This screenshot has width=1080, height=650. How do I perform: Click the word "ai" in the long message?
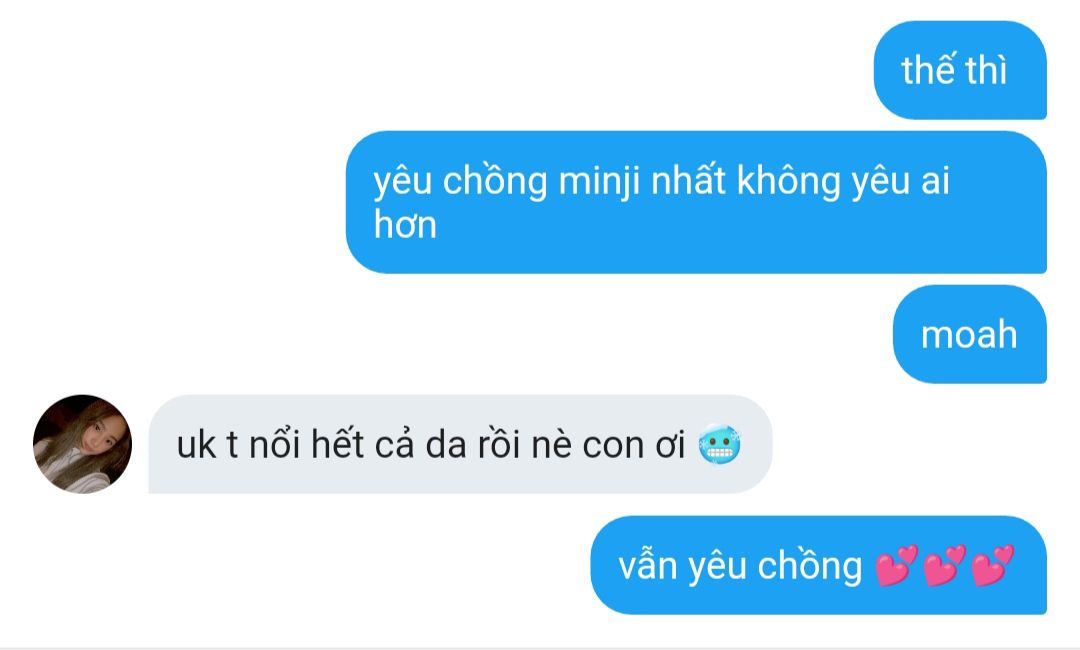pos(935,181)
